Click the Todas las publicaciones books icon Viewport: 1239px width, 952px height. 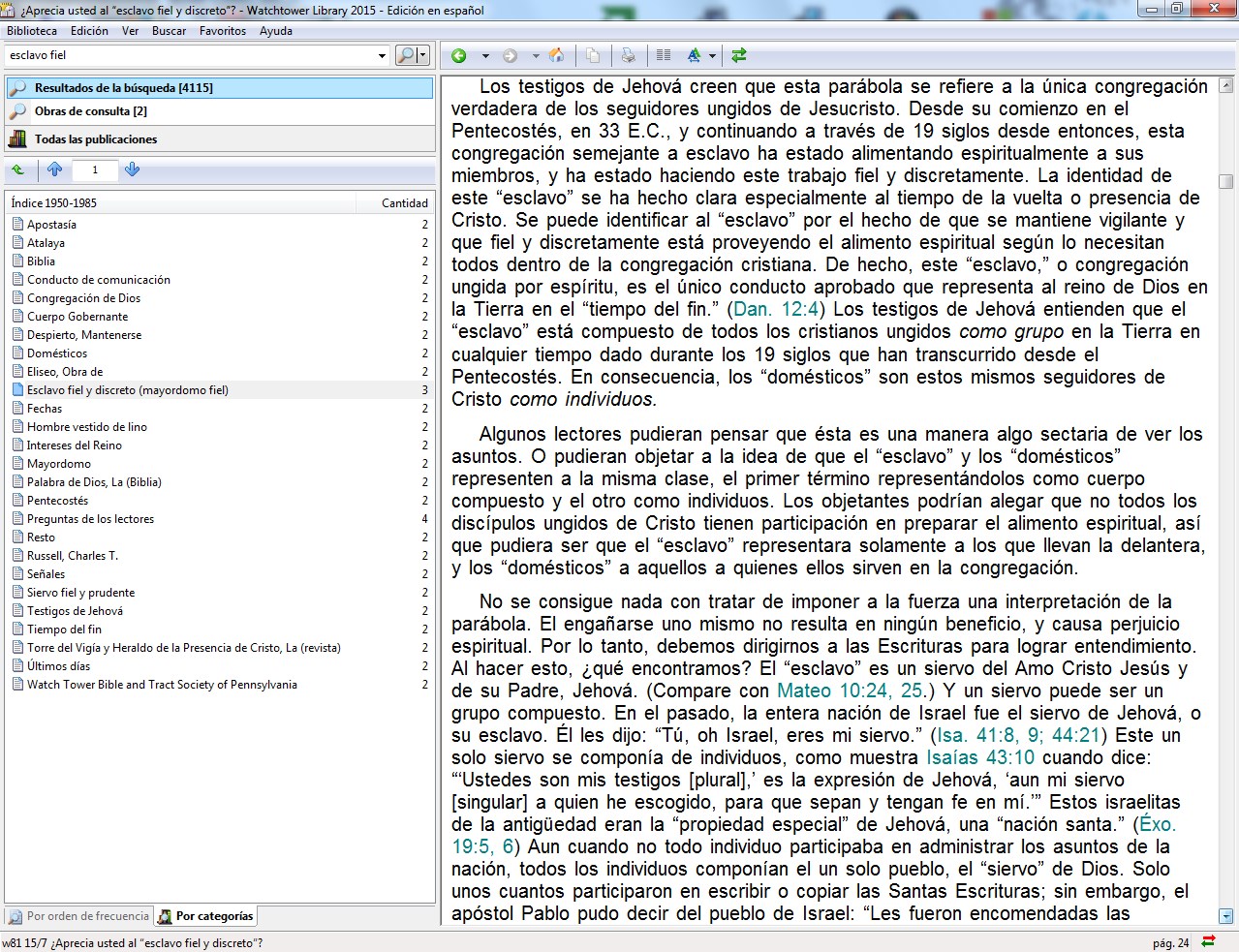pyautogui.click(x=17, y=139)
